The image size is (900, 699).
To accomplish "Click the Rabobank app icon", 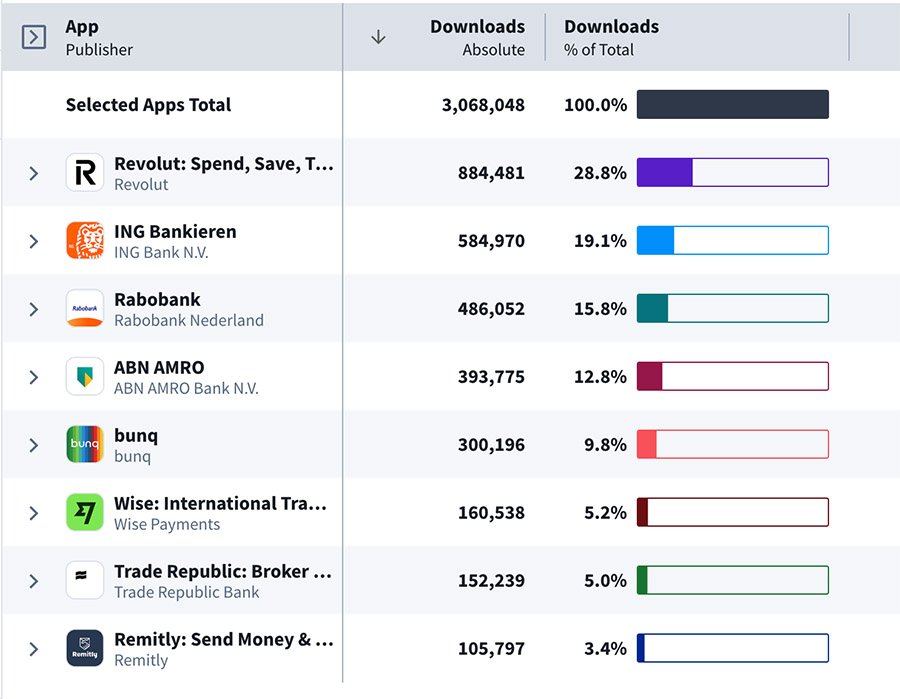I will coord(85,309).
